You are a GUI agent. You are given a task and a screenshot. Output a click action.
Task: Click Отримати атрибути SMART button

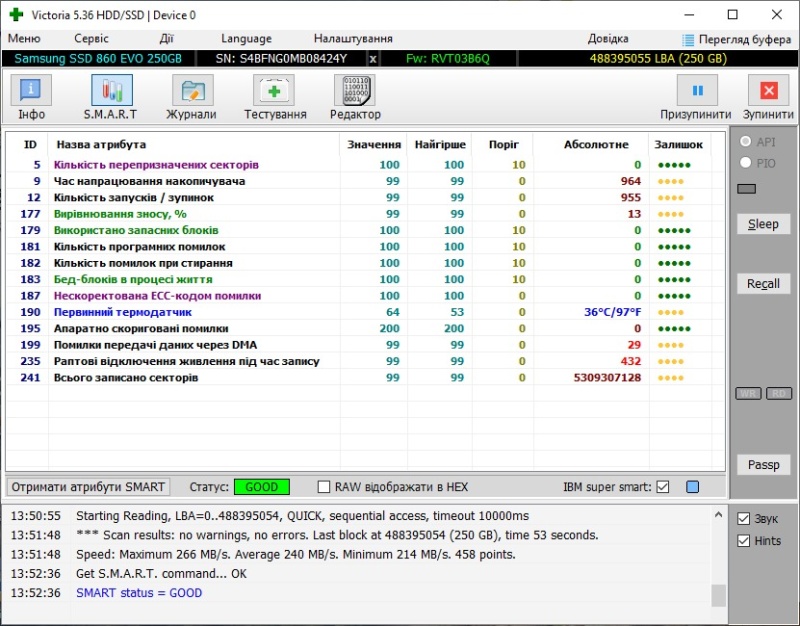point(88,487)
